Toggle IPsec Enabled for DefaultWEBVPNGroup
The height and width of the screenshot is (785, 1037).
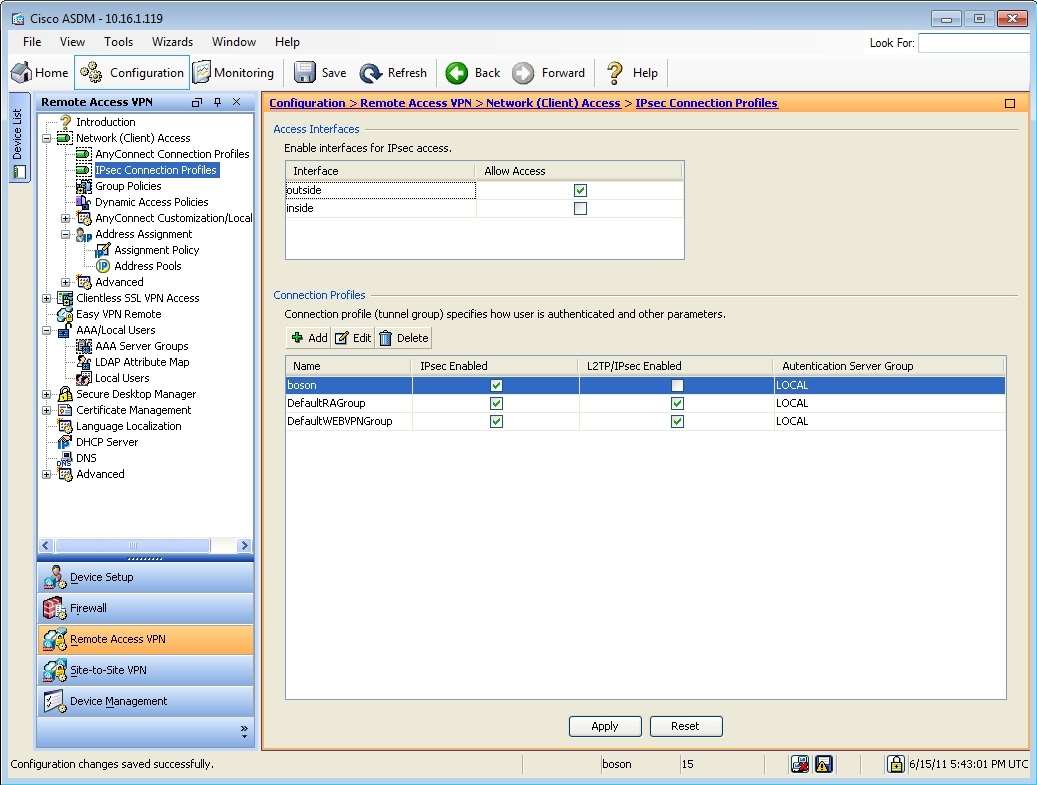coord(497,421)
